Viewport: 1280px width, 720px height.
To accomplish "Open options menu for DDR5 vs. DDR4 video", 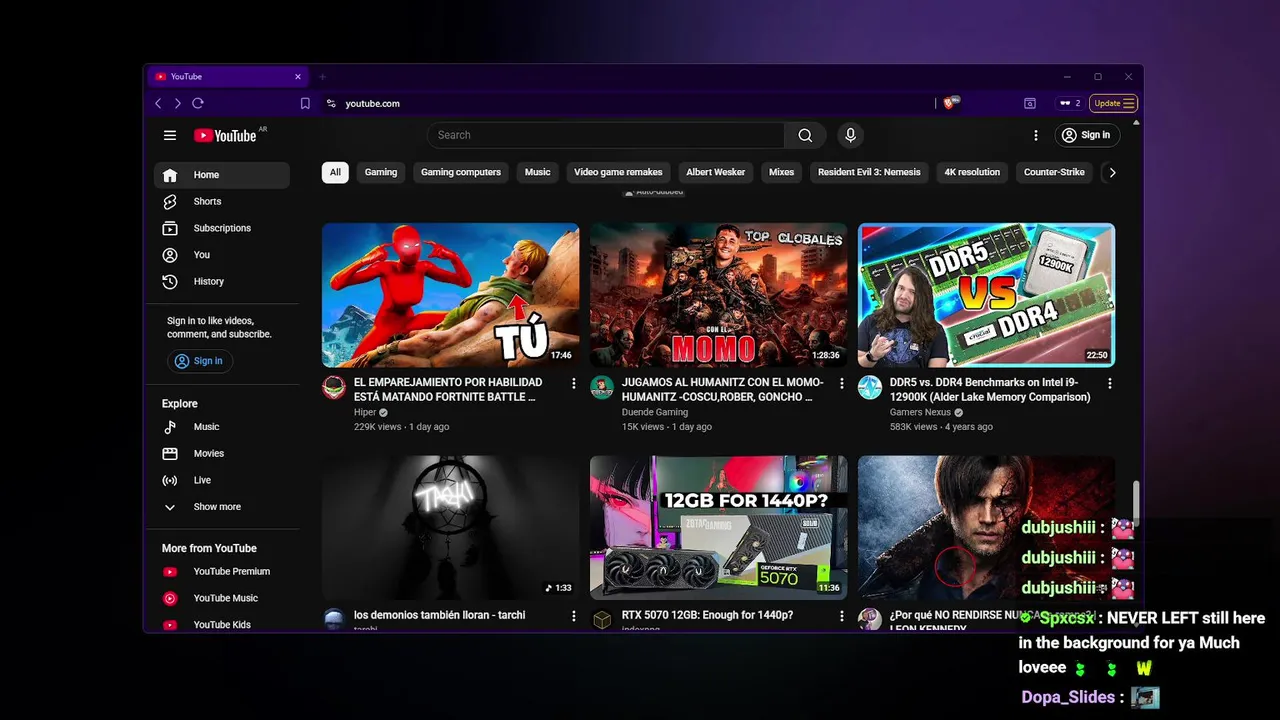I will tap(1110, 383).
